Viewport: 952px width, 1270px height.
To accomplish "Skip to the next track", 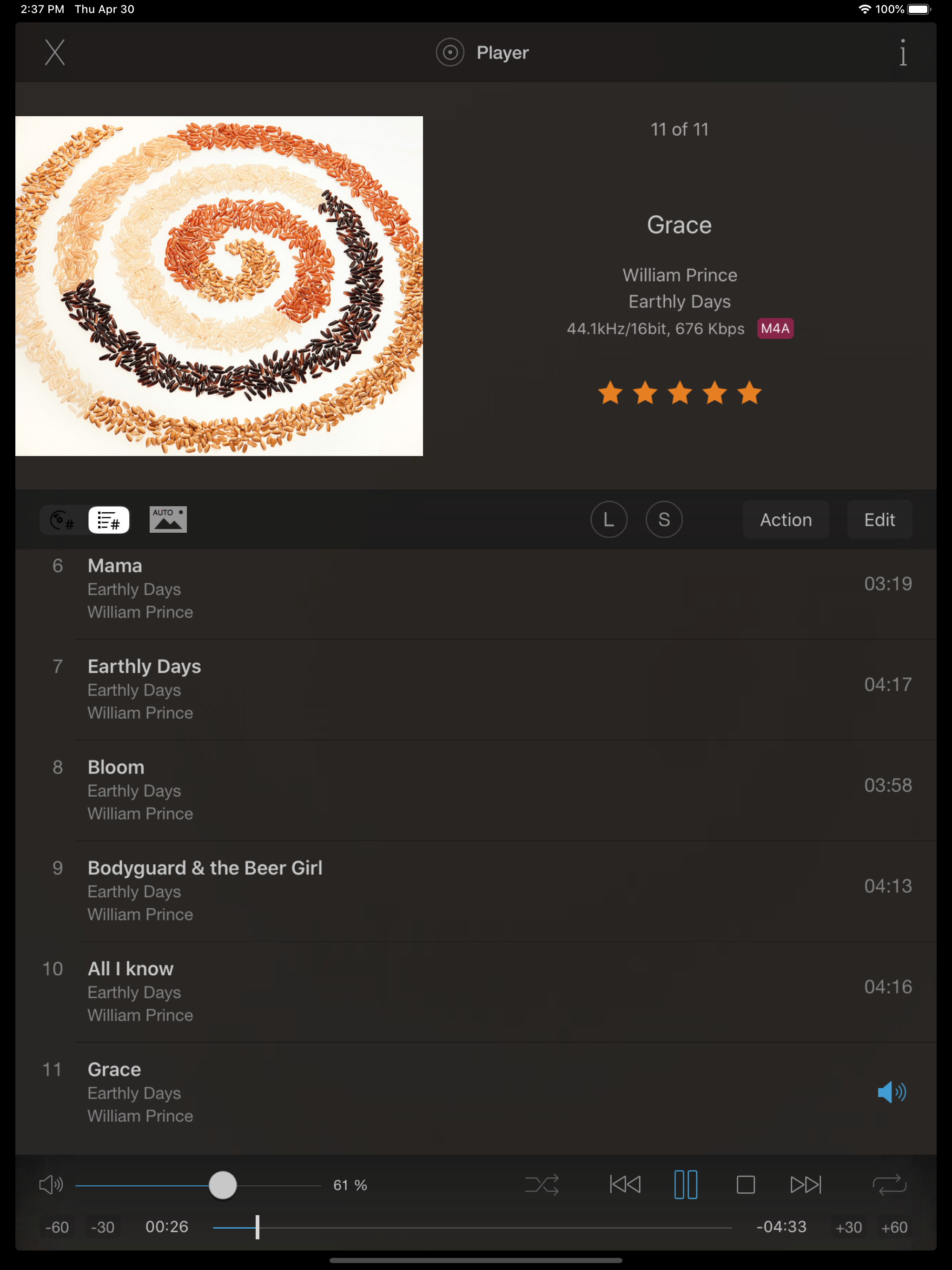I will pos(806,1184).
